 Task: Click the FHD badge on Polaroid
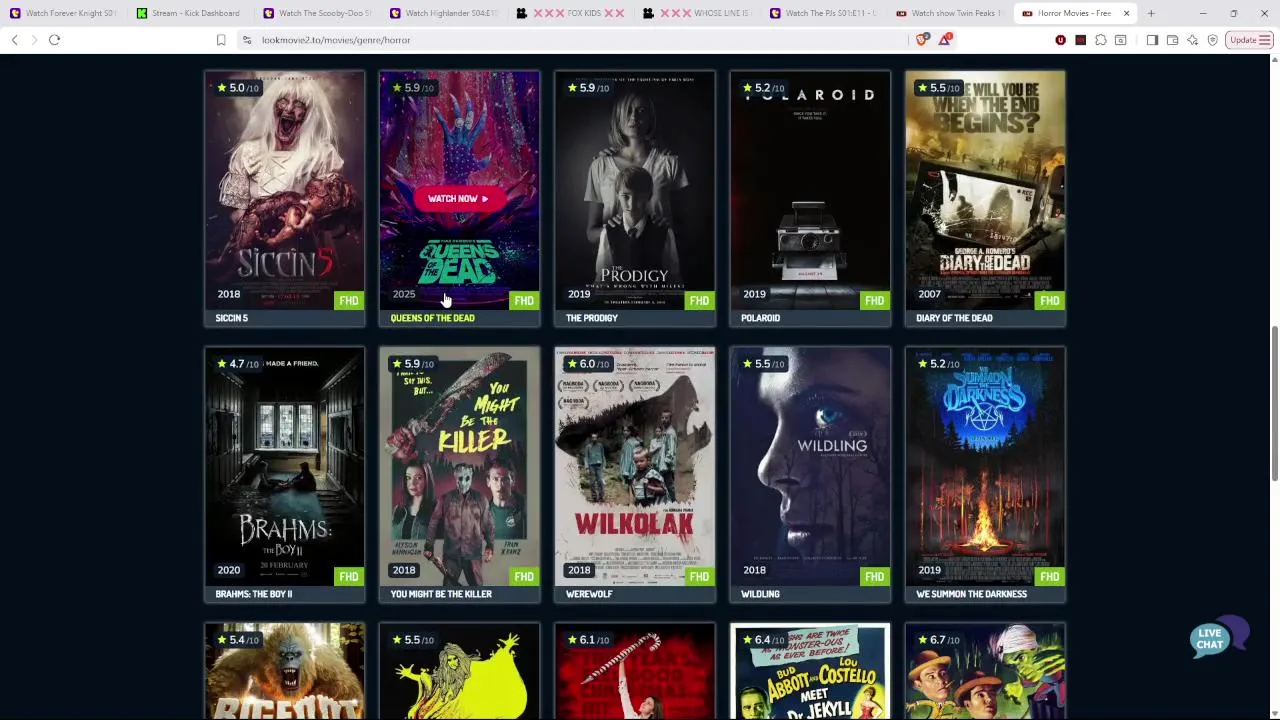874,300
